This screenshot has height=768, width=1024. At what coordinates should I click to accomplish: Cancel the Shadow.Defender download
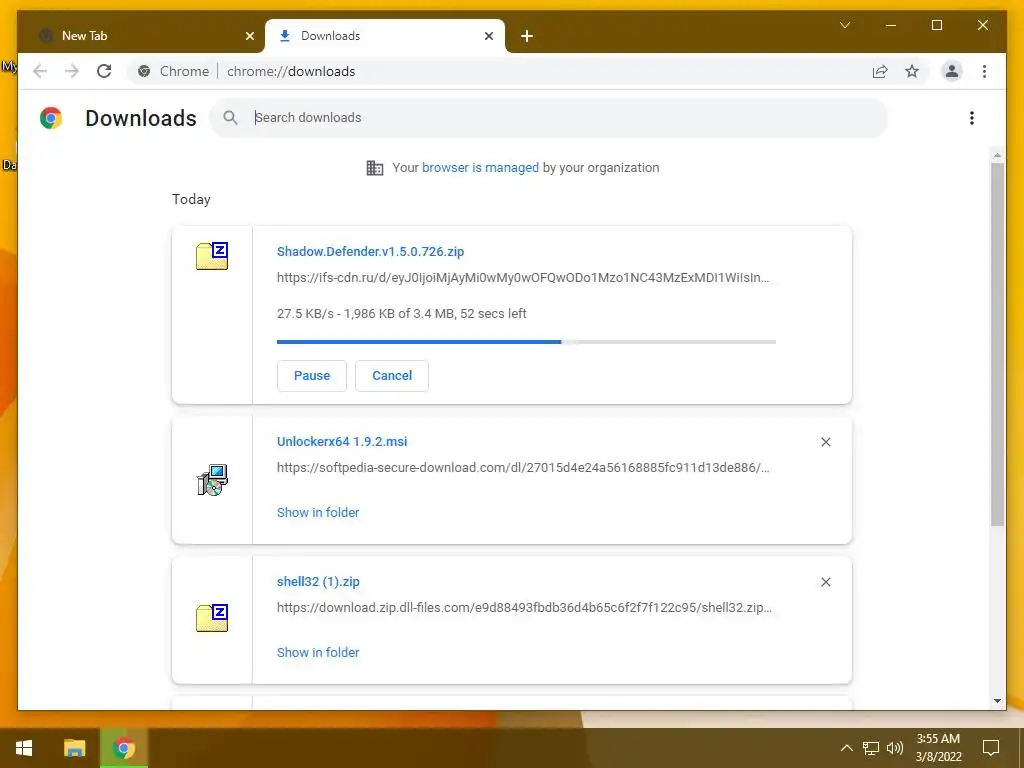click(392, 376)
